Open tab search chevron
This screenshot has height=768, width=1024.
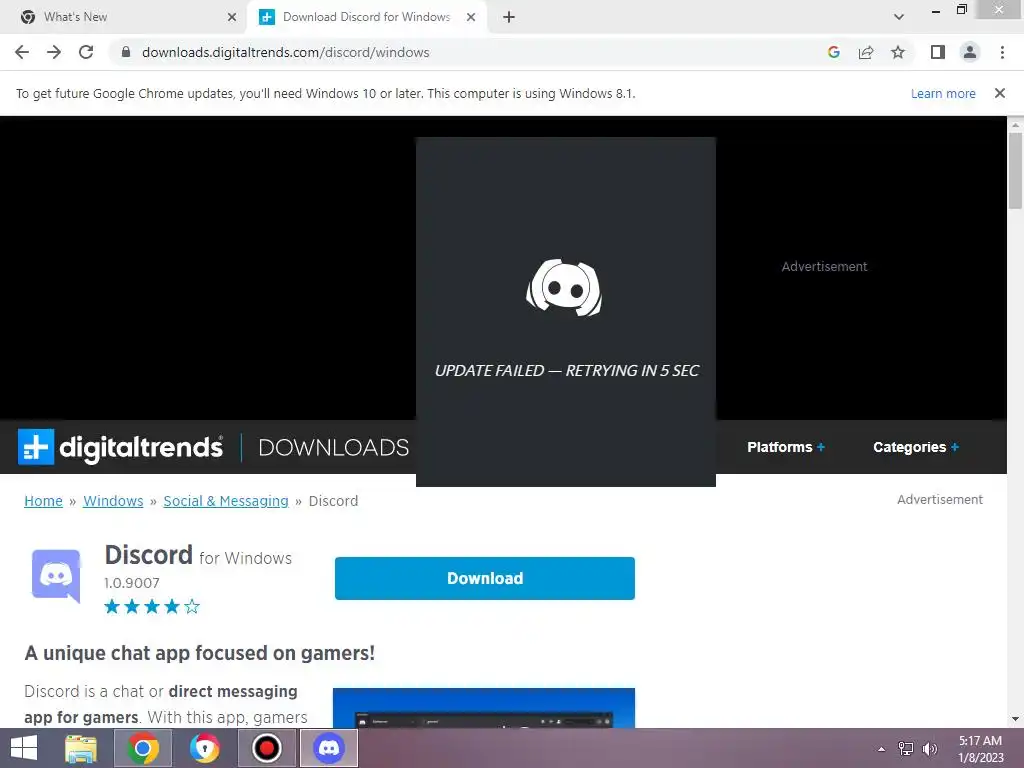coord(899,17)
